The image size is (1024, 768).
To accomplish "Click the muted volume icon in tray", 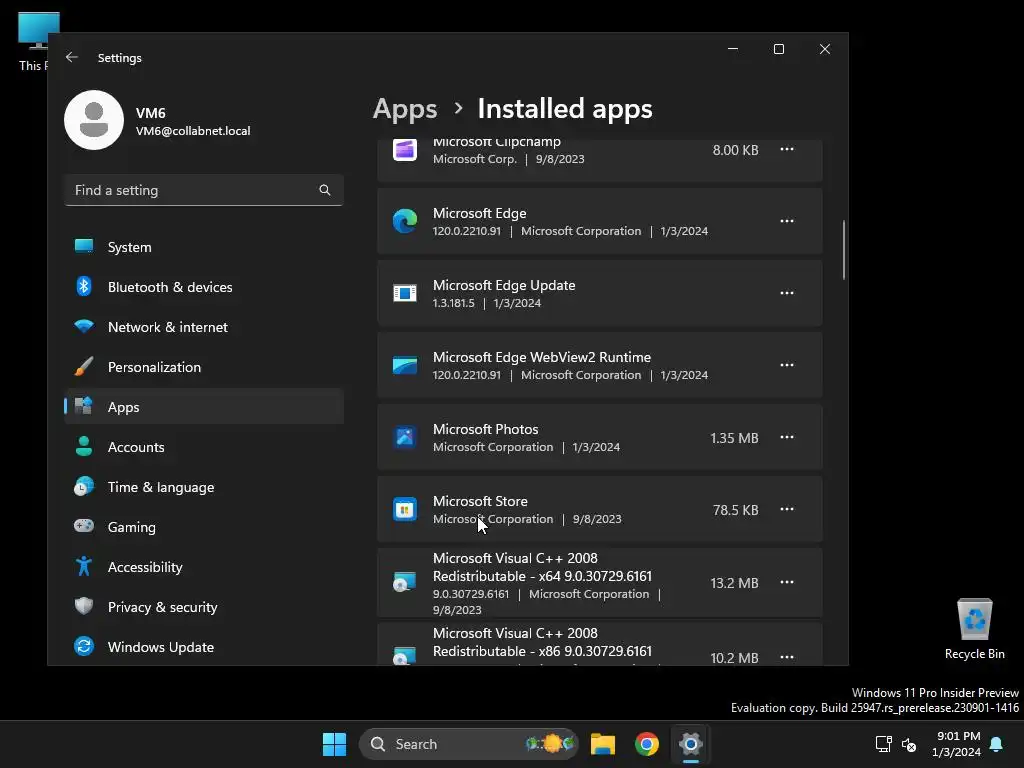I will pos(908,744).
